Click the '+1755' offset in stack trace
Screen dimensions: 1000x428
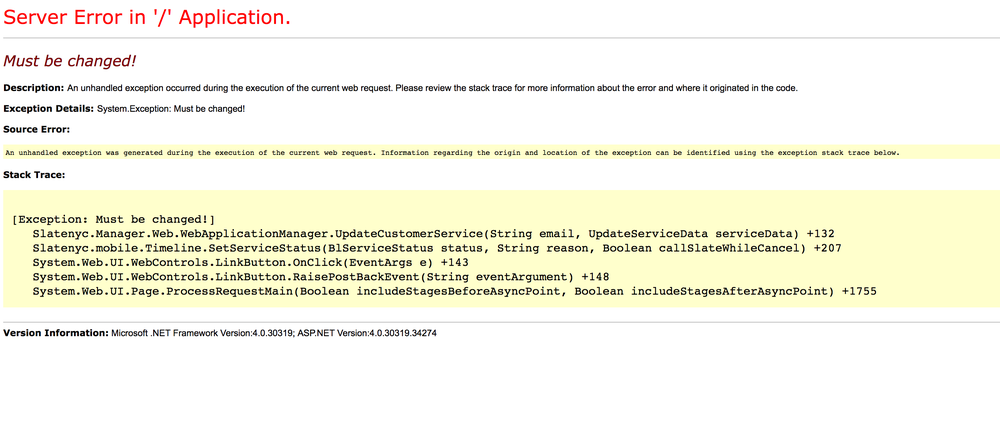859,291
